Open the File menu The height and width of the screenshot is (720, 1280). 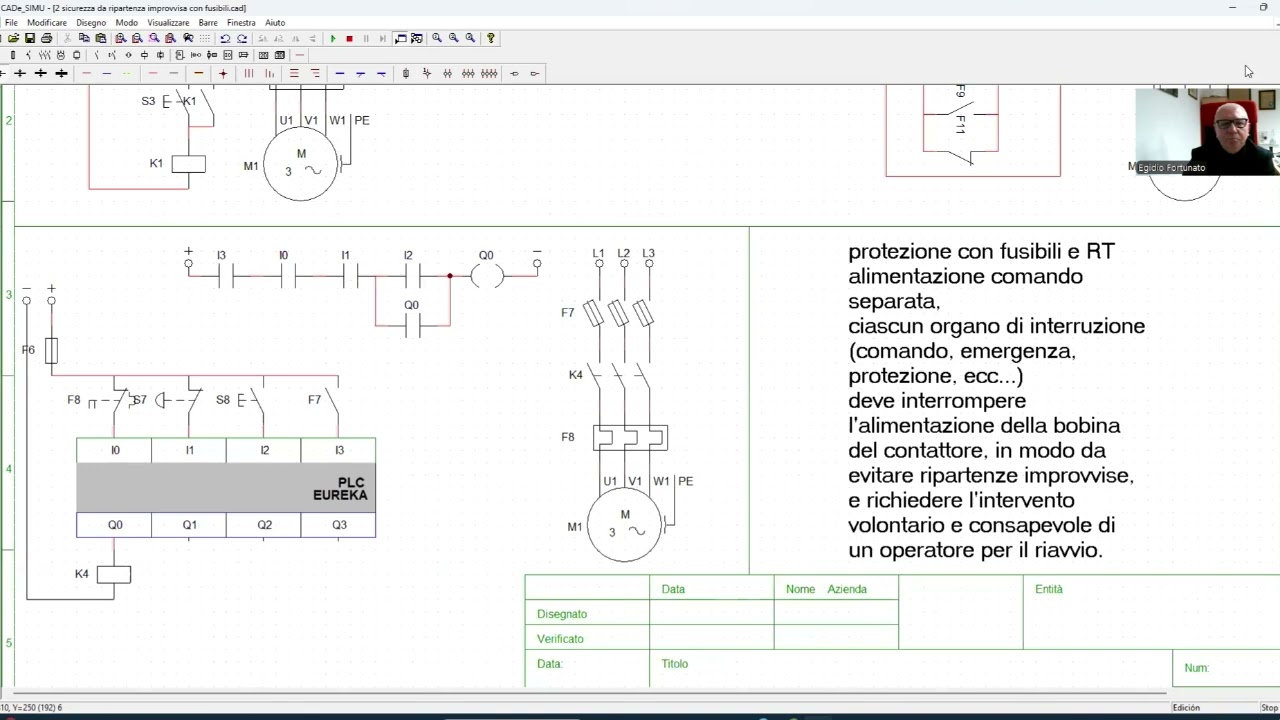[x=11, y=22]
